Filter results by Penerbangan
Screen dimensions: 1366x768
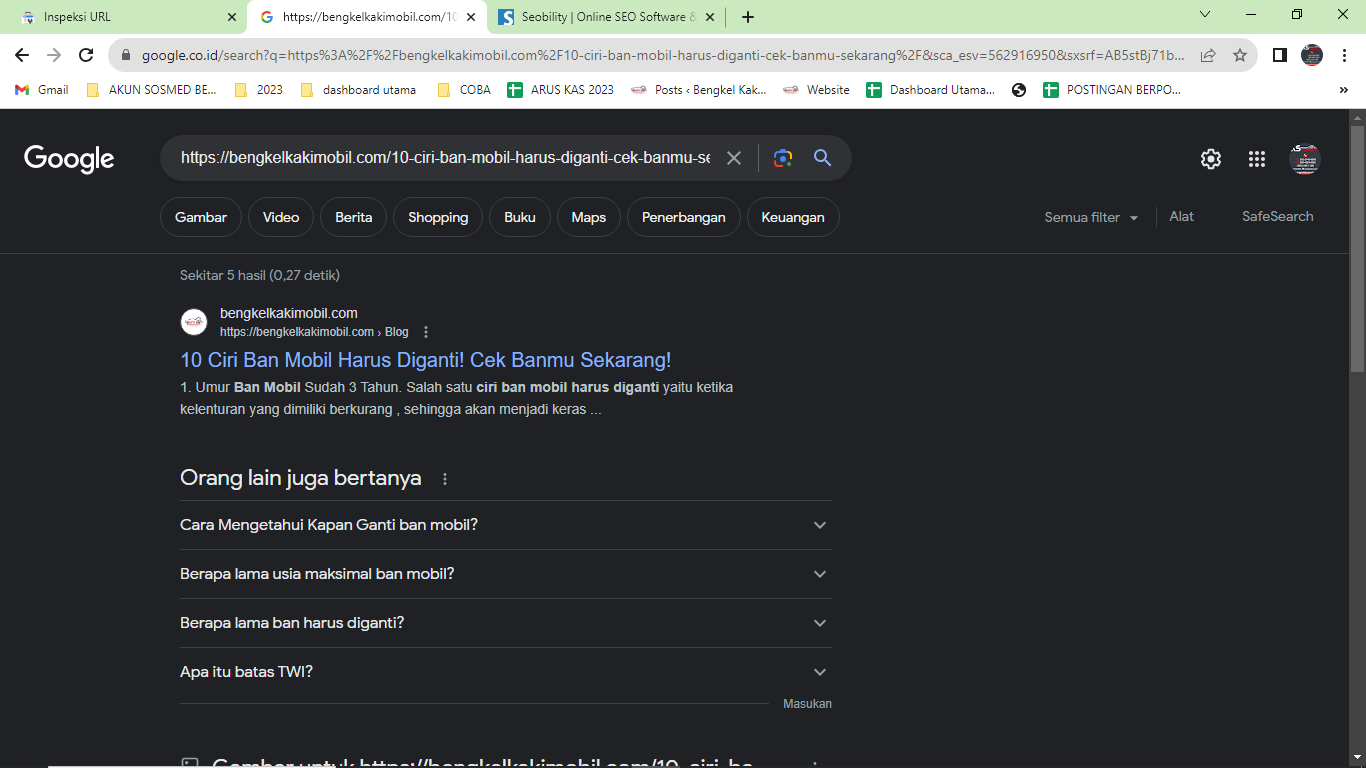pyautogui.click(x=684, y=217)
